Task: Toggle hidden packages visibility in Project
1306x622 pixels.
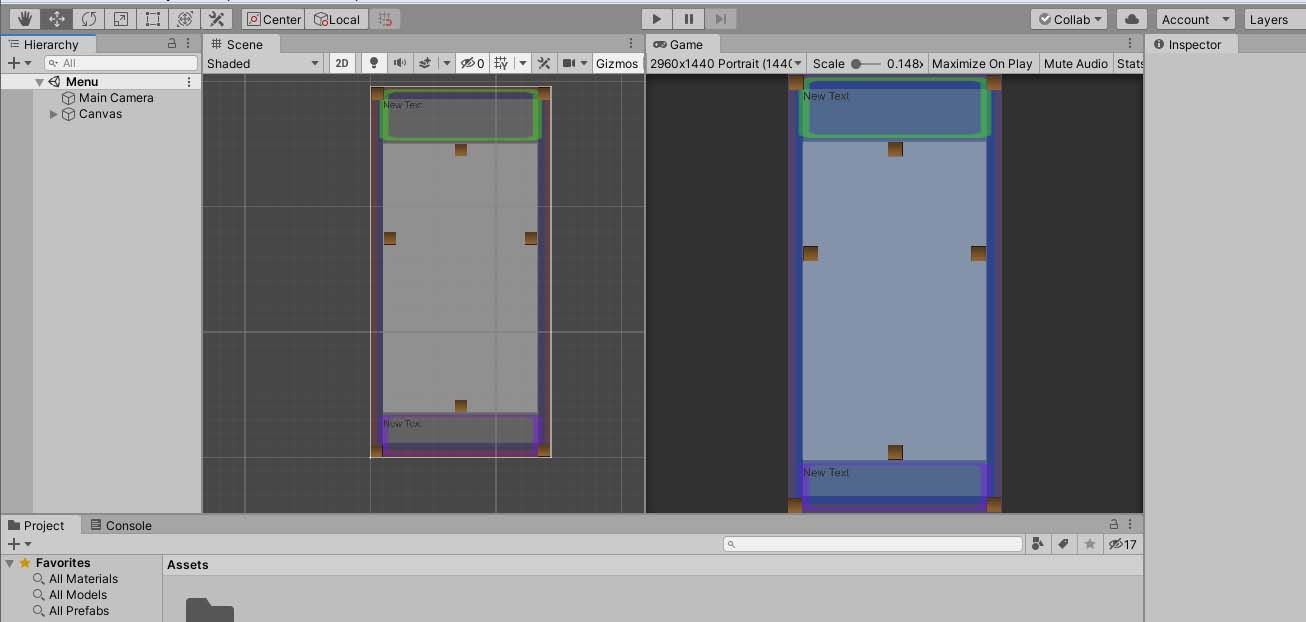Action: tap(1122, 544)
